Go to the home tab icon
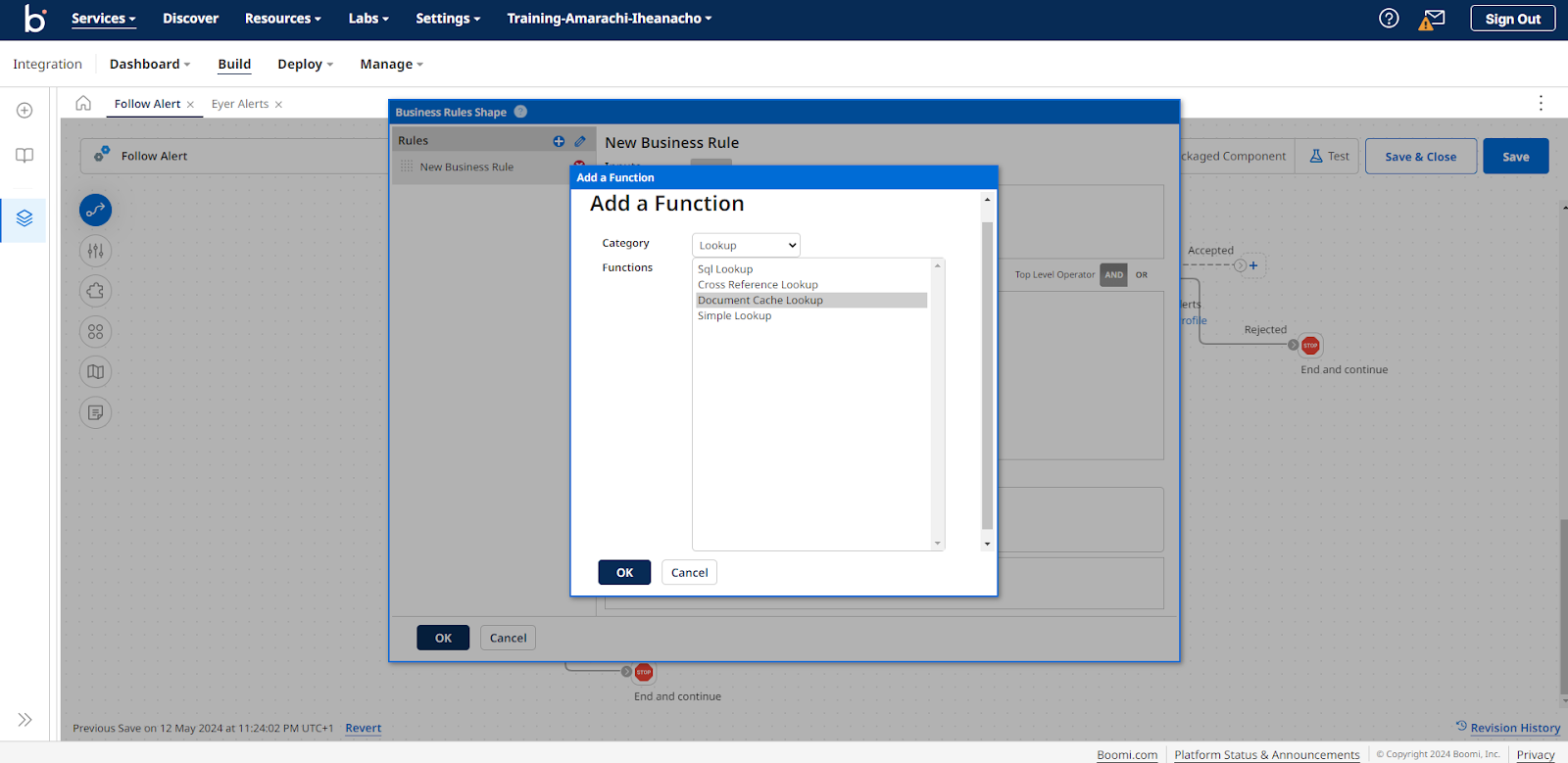Image resolution: width=1568 pixels, height=763 pixels. pyautogui.click(x=83, y=103)
